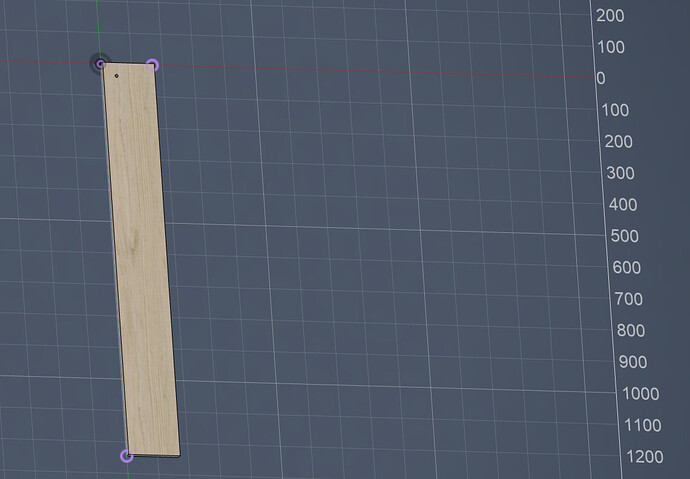The image size is (690, 479).
Task: Click the ruler label "300"
Action: point(620,173)
